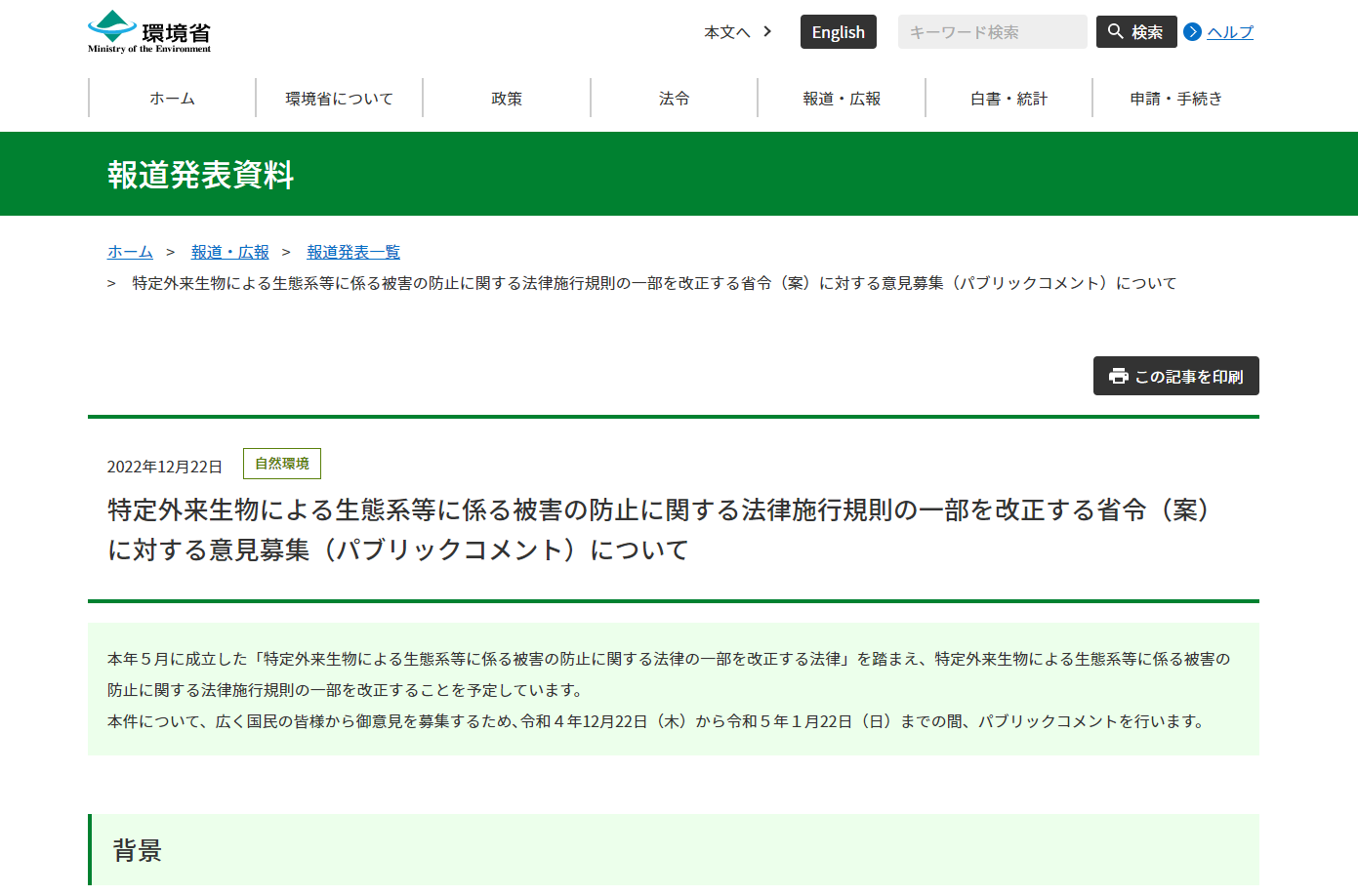
Task: Select 政策 in the navigation bar
Action: tap(507, 99)
